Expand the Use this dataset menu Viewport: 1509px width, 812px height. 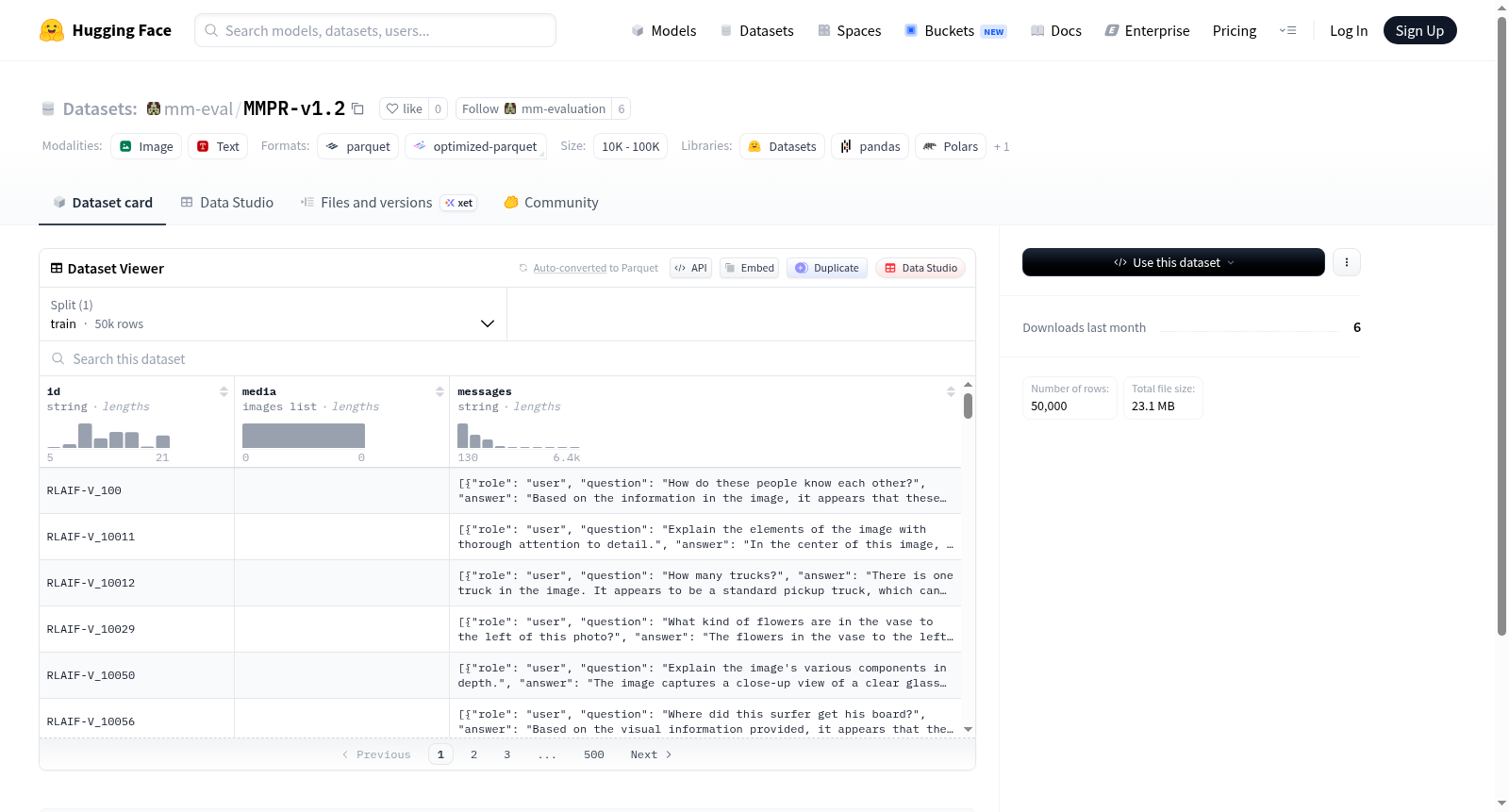click(x=1173, y=262)
